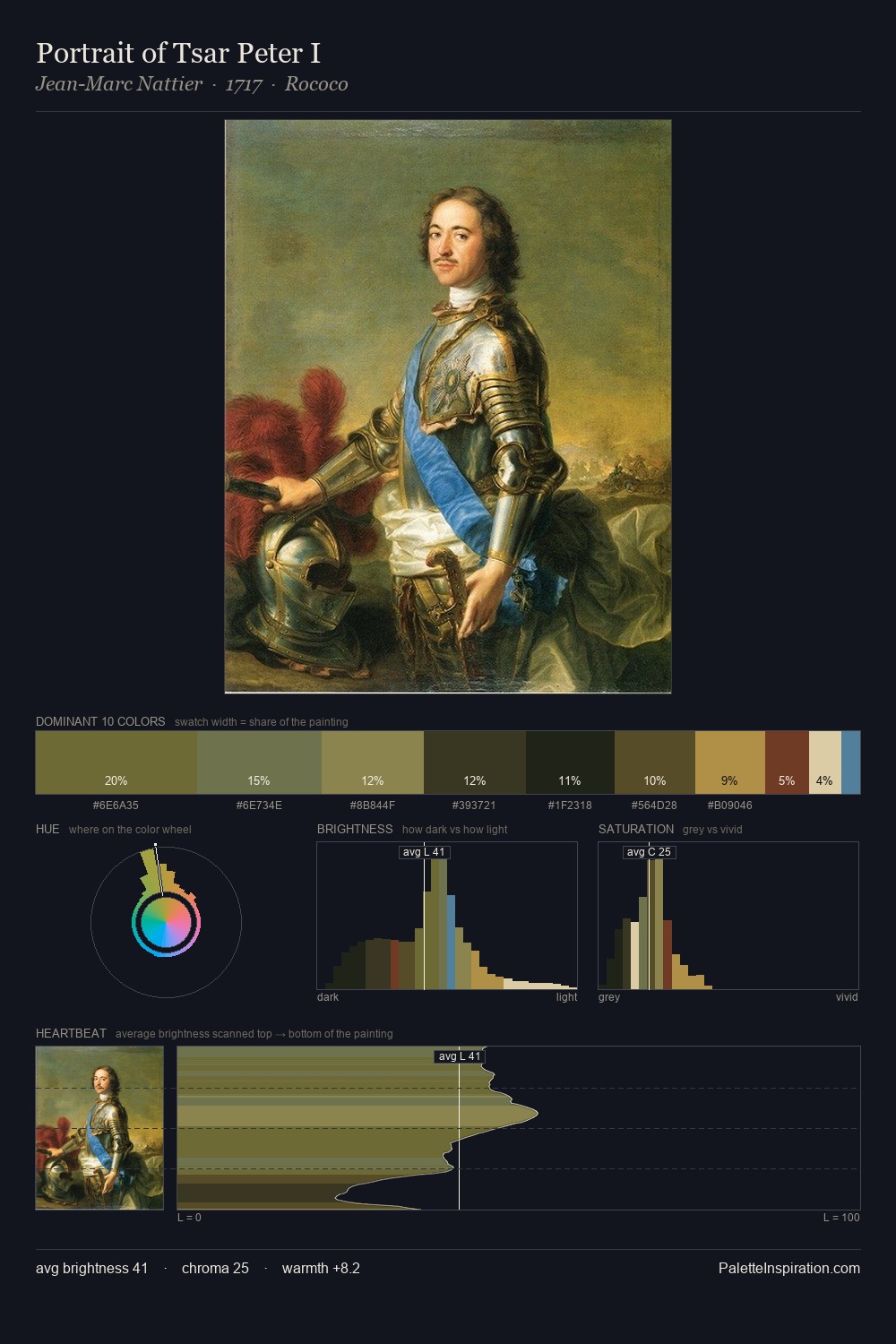This screenshot has height=1344, width=896.
Task: Click the brown-olive 10% swatch
Action: coord(655,762)
